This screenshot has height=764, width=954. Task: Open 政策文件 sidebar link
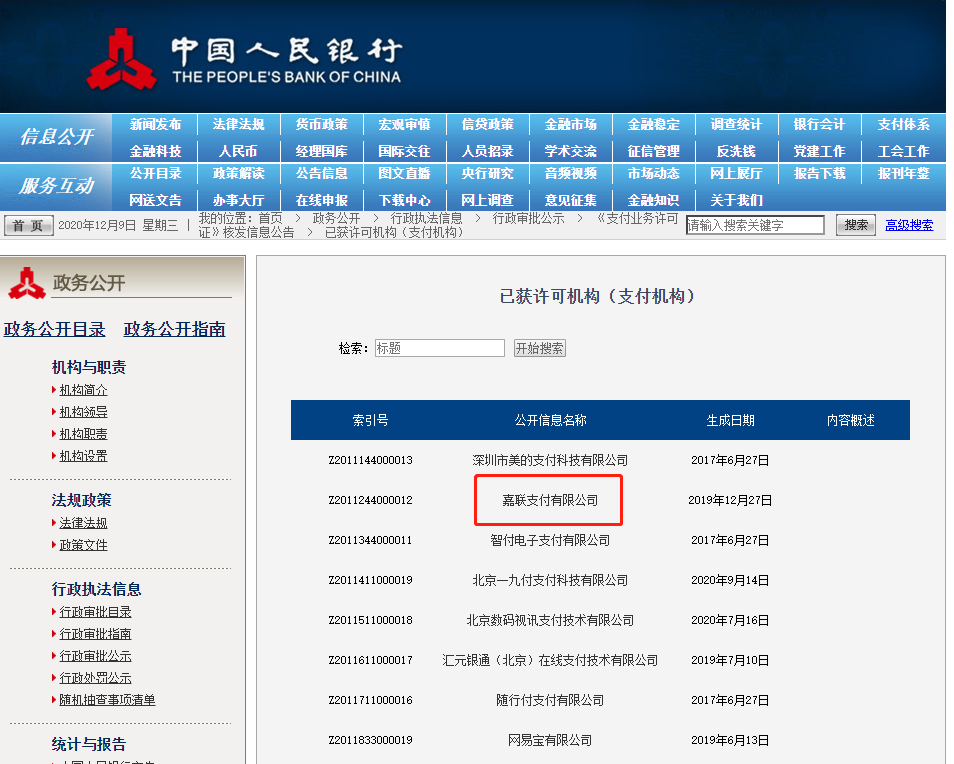[x=83, y=545]
